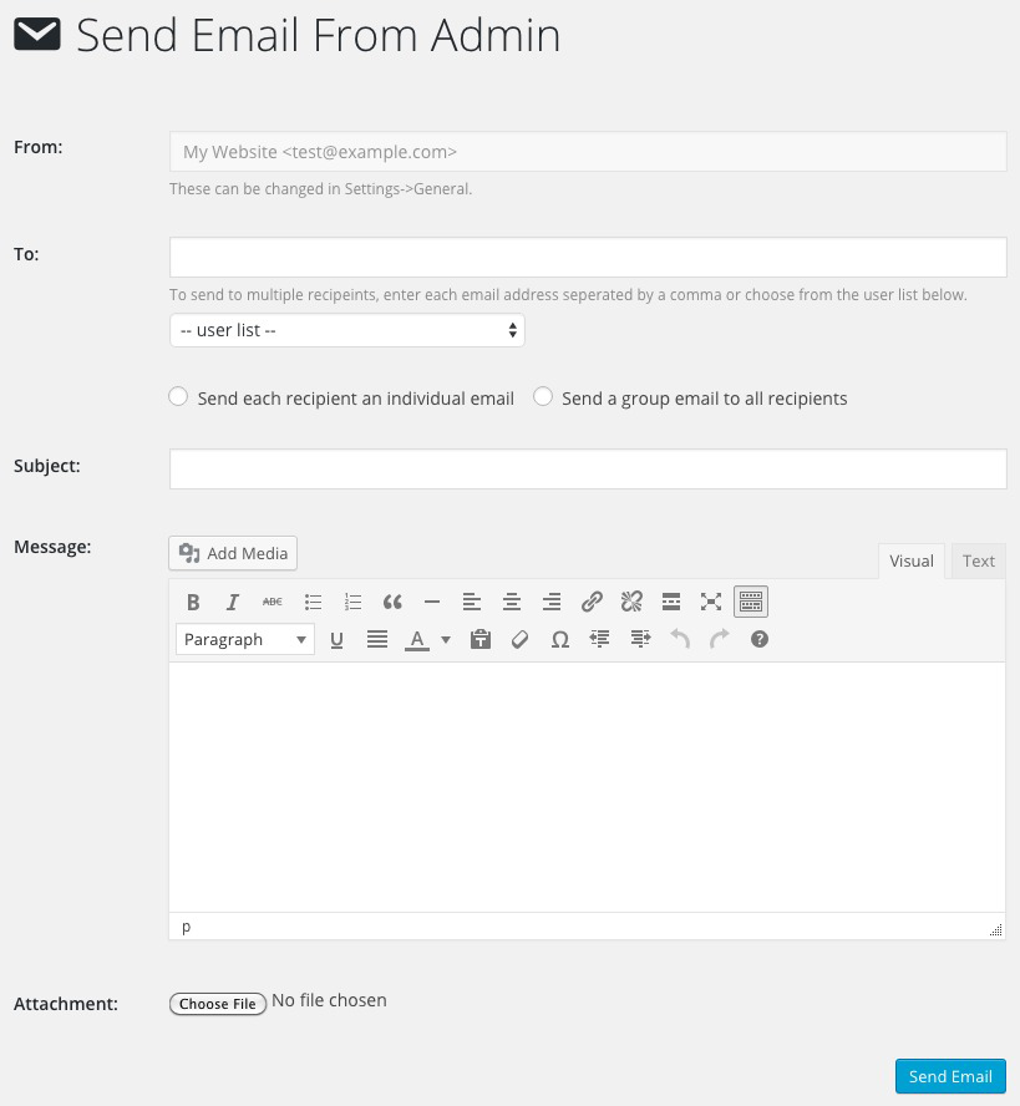Image resolution: width=1020 pixels, height=1106 pixels.
Task: Select the horizontal line icon
Action: 432,601
